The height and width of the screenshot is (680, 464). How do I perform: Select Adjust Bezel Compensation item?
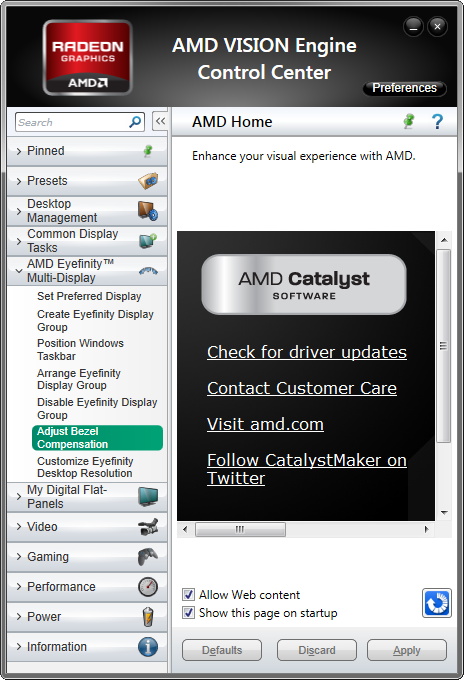click(97, 438)
